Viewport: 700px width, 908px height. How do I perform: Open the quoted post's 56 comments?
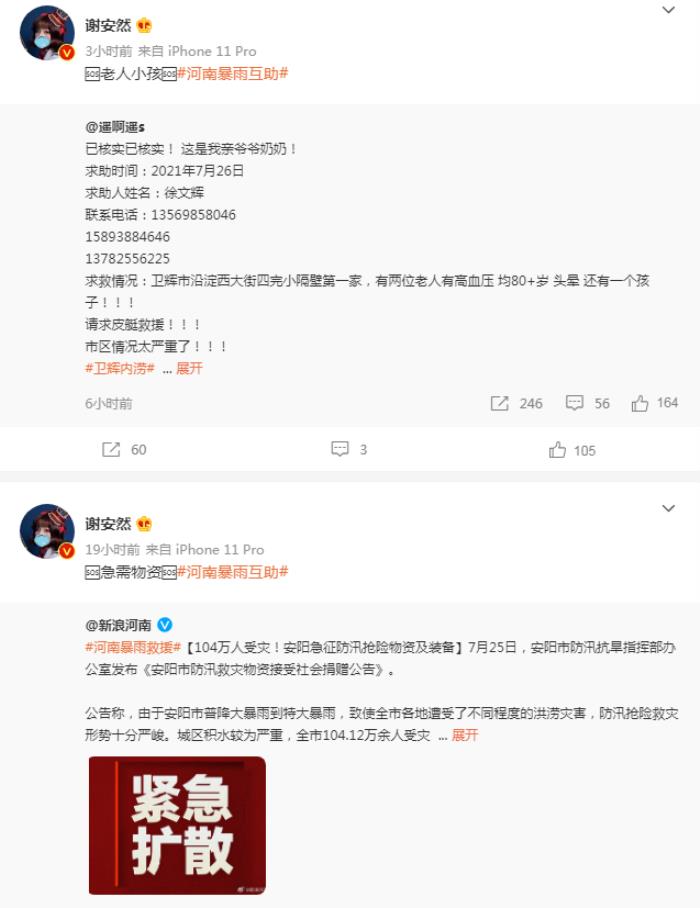pyautogui.click(x=588, y=403)
